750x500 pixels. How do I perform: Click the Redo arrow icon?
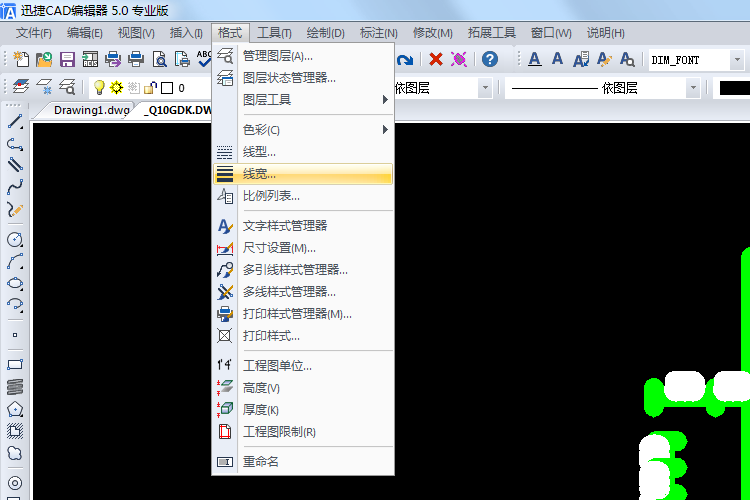click(x=406, y=59)
